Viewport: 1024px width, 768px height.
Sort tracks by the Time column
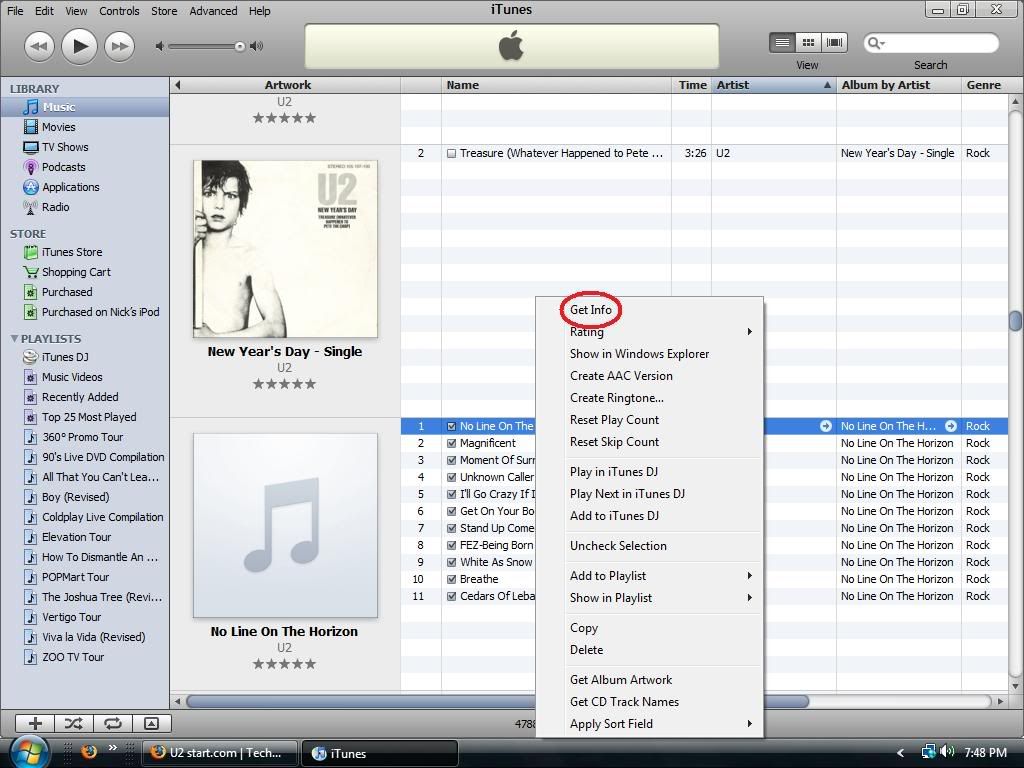point(692,85)
